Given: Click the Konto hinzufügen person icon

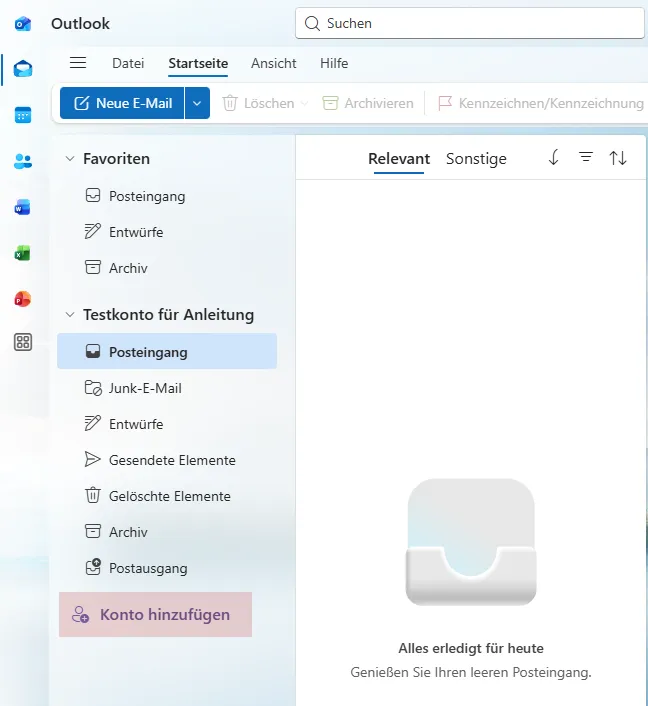Looking at the screenshot, I should coord(81,615).
